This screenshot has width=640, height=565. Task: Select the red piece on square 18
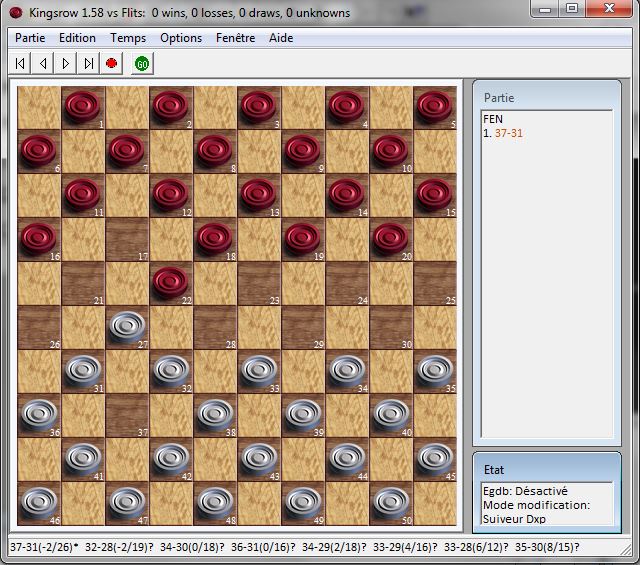click(215, 239)
